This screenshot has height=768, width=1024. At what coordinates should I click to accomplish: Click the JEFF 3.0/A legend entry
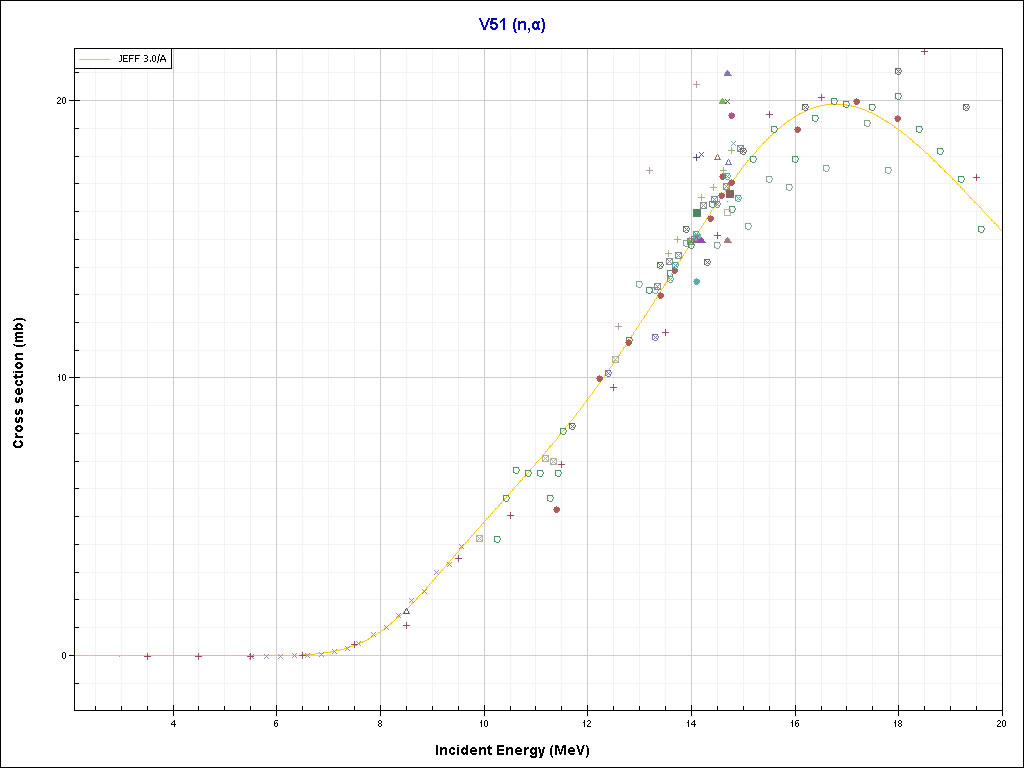point(141,60)
